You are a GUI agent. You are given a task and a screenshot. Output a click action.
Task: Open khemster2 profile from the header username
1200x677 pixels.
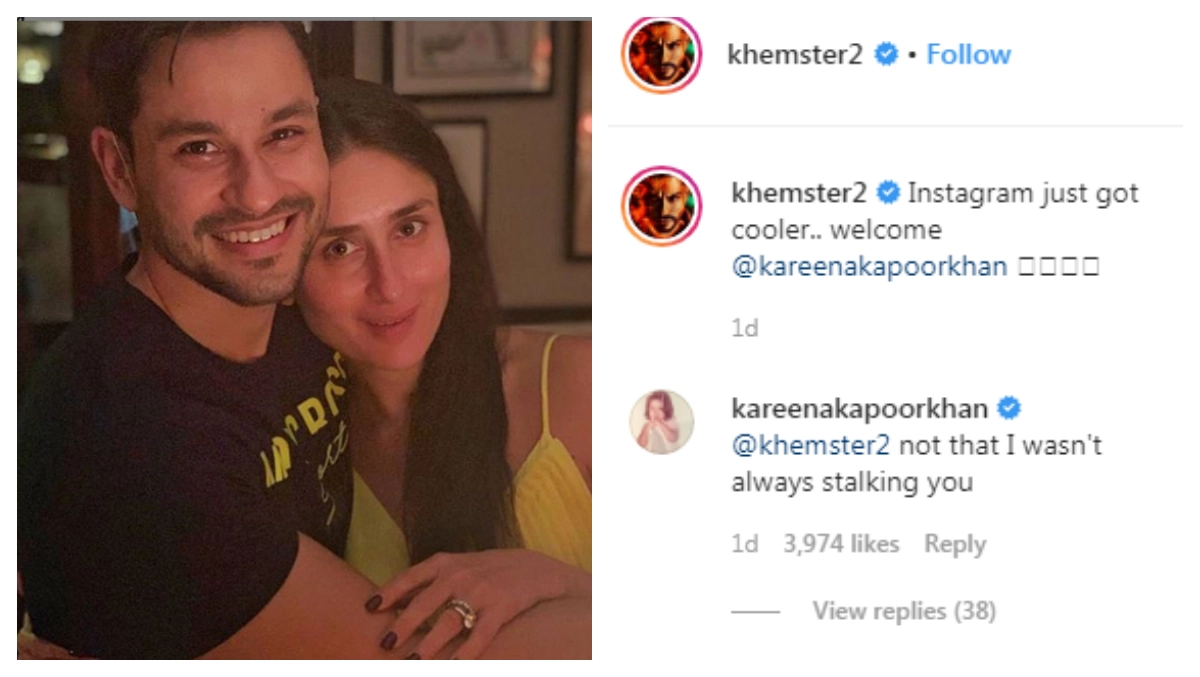(x=795, y=54)
